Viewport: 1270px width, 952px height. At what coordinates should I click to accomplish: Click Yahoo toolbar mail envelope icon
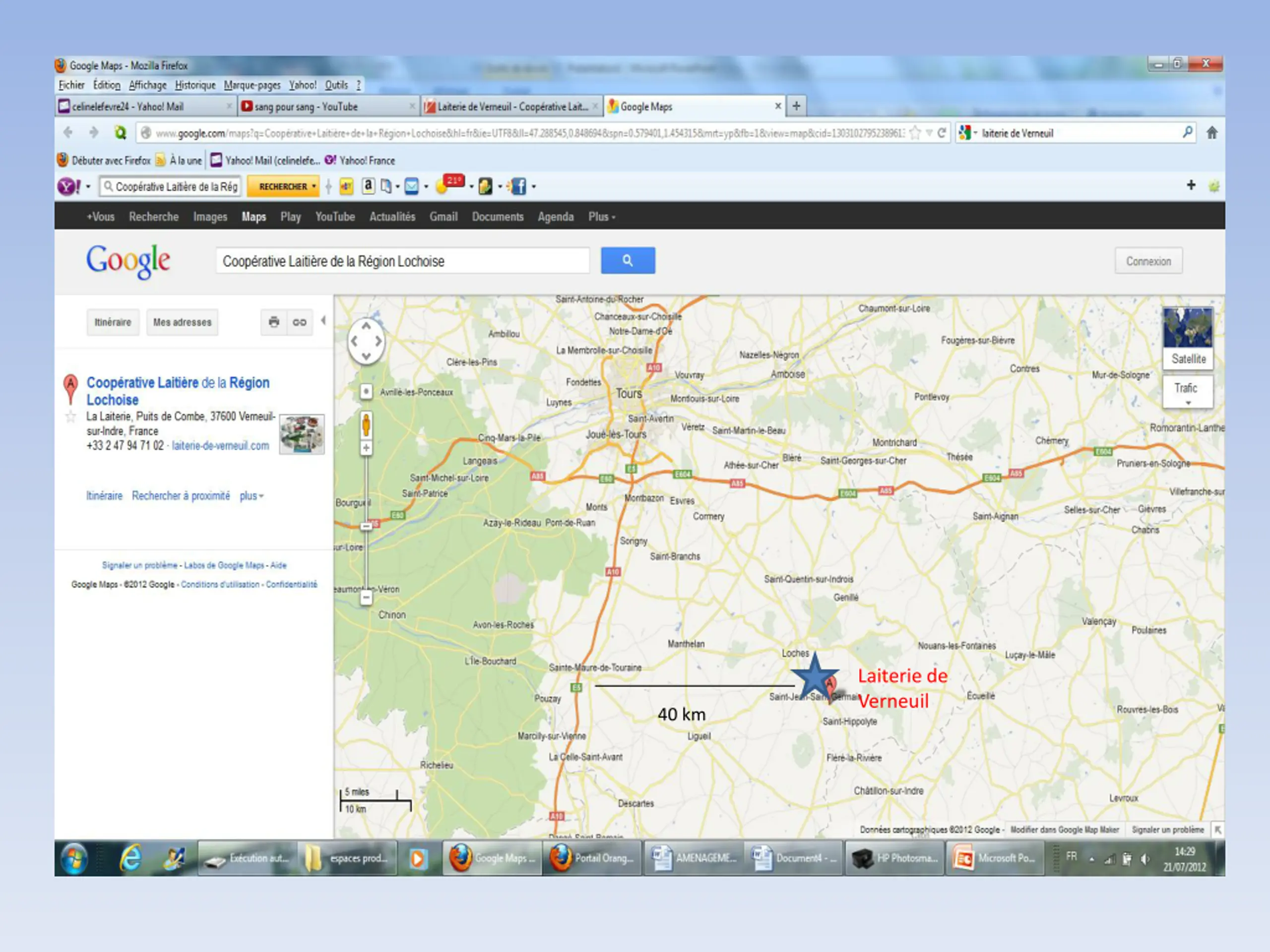click(411, 186)
